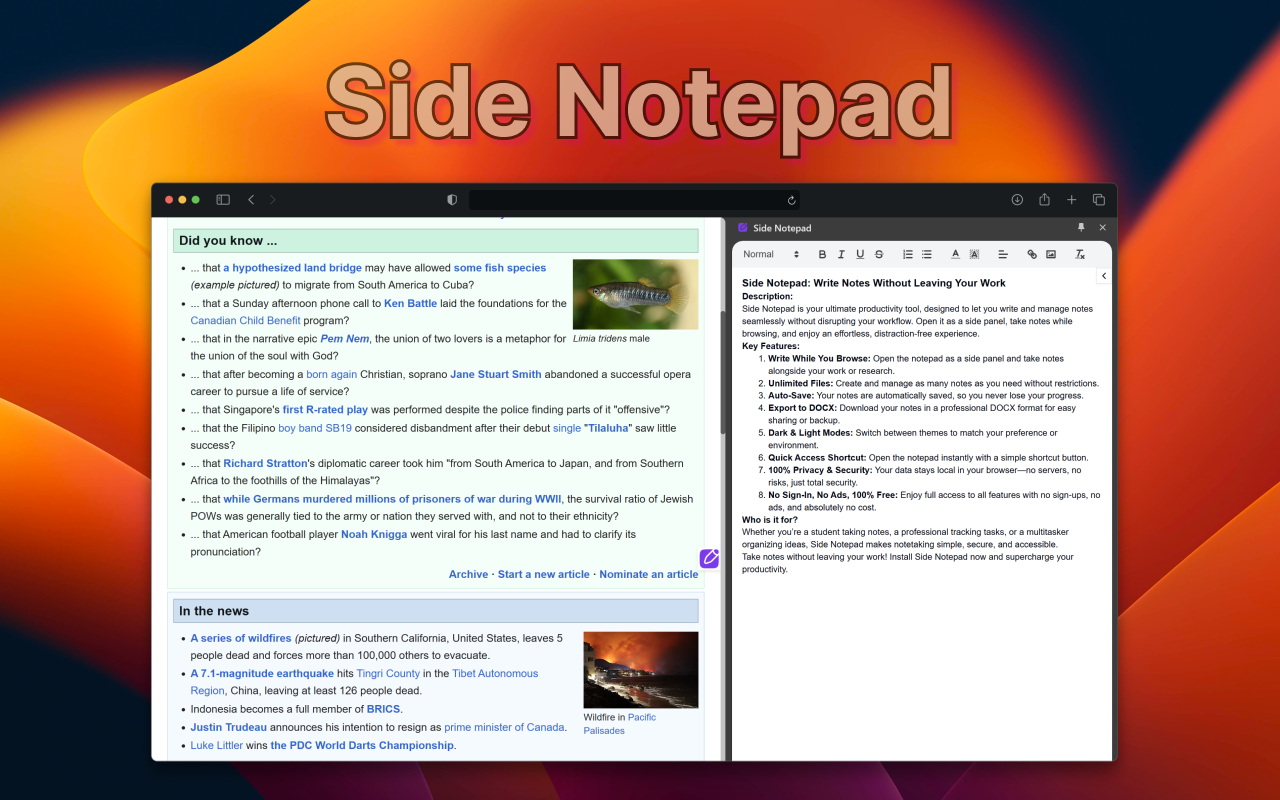
Task: Open the purple Side Notepad floating button
Action: (710, 558)
